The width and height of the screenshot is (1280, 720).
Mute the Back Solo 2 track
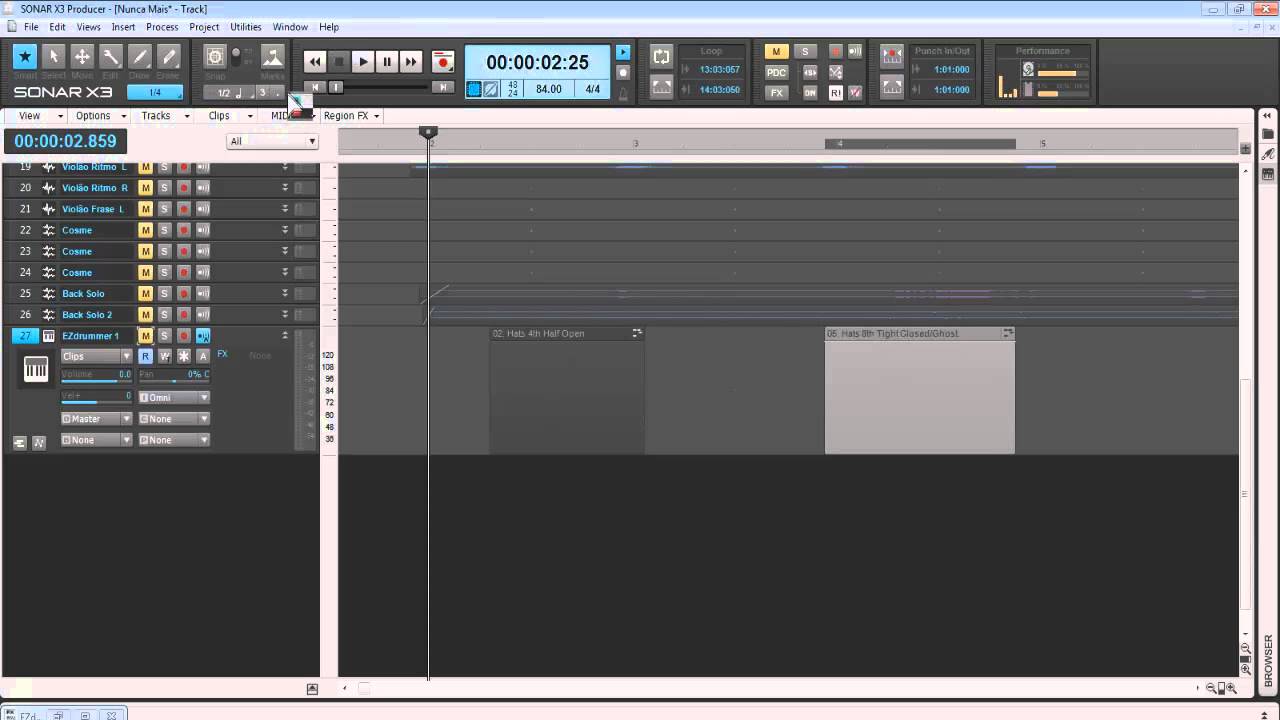tap(145, 315)
